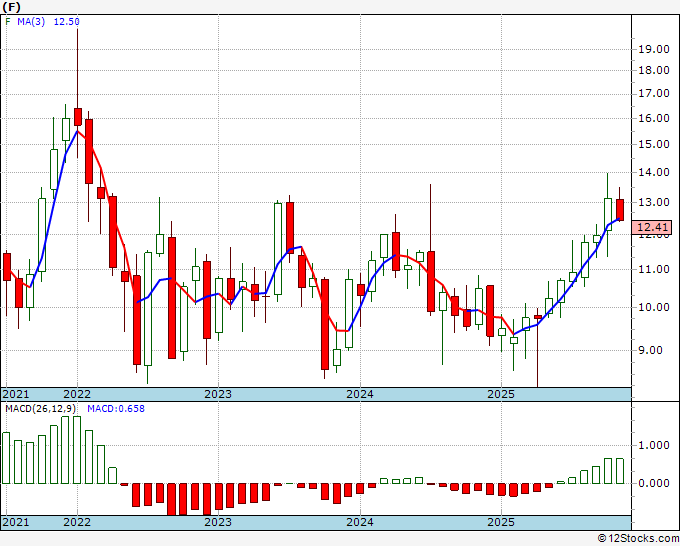The height and width of the screenshot is (546, 680).
Task: Click the 16.00 price axis label
Action: point(654,118)
